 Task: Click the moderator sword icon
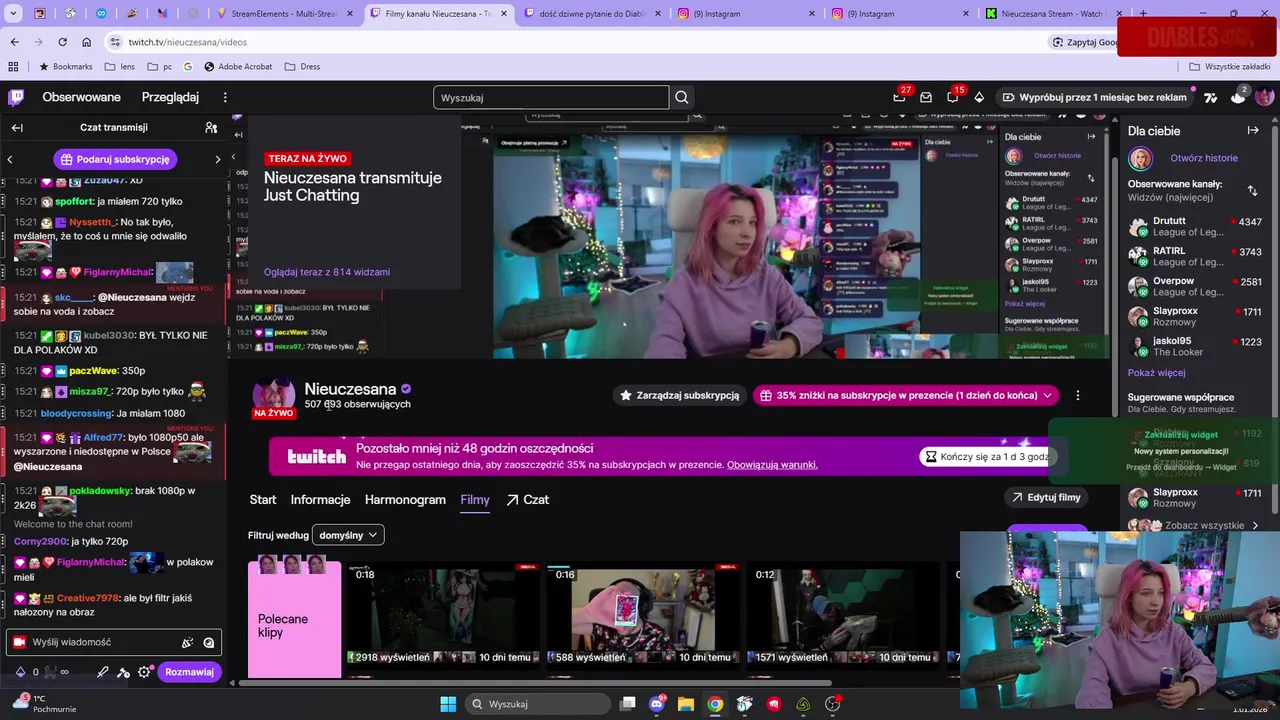tap(102, 672)
